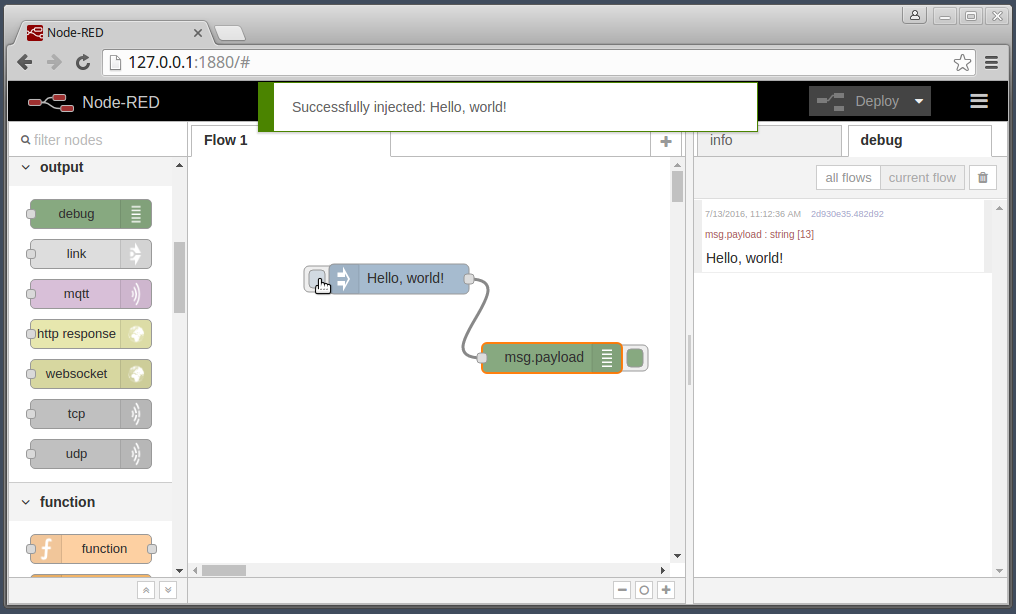Bookmark the page with the star icon

point(962,62)
